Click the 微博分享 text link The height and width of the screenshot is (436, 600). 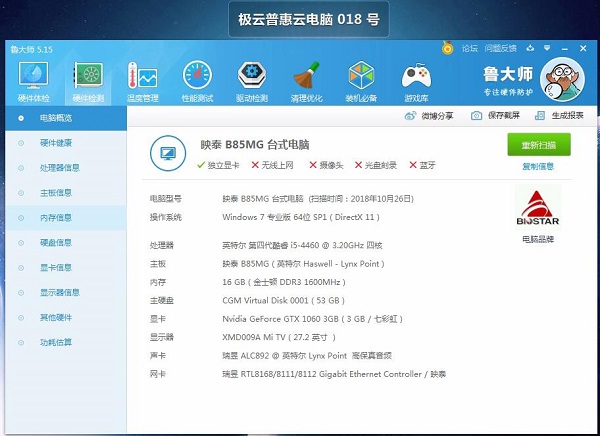437,116
